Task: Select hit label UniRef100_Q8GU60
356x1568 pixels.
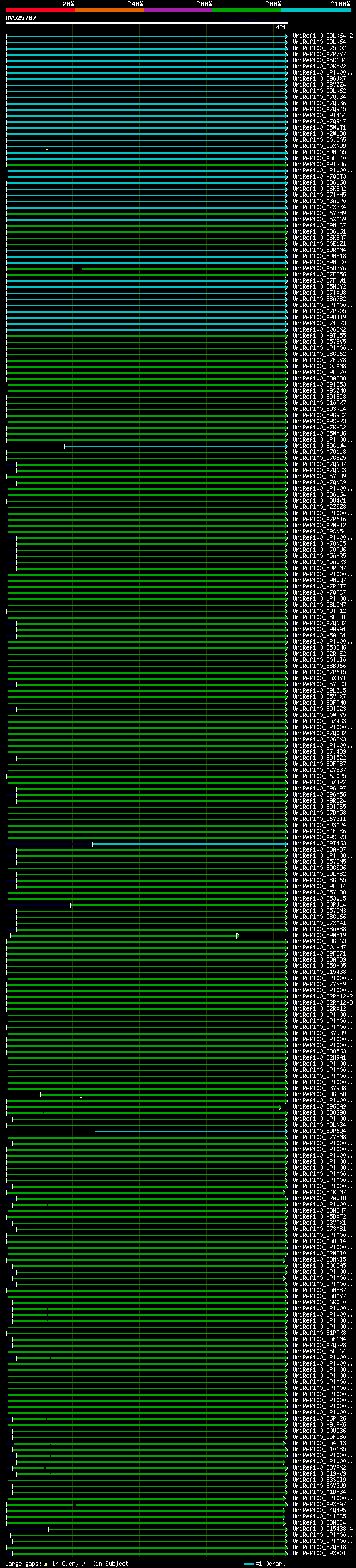Action: [x=319, y=182]
